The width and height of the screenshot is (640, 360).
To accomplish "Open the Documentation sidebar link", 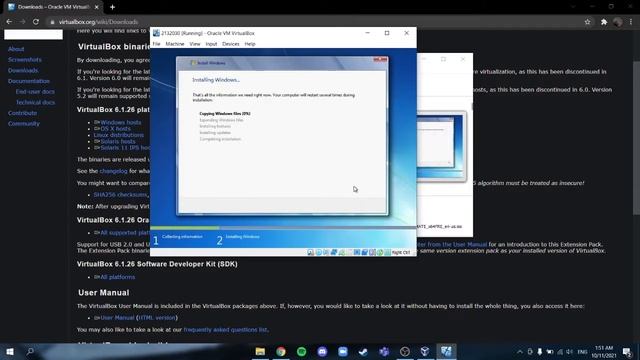I will (29, 81).
